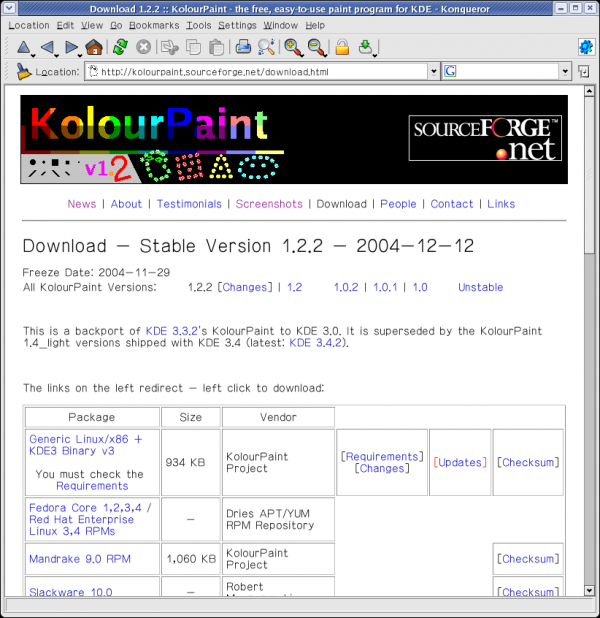This screenshot has height=618, width=600.
Task: Open the Back button history dropdown arrow
Action: point(56,55)
